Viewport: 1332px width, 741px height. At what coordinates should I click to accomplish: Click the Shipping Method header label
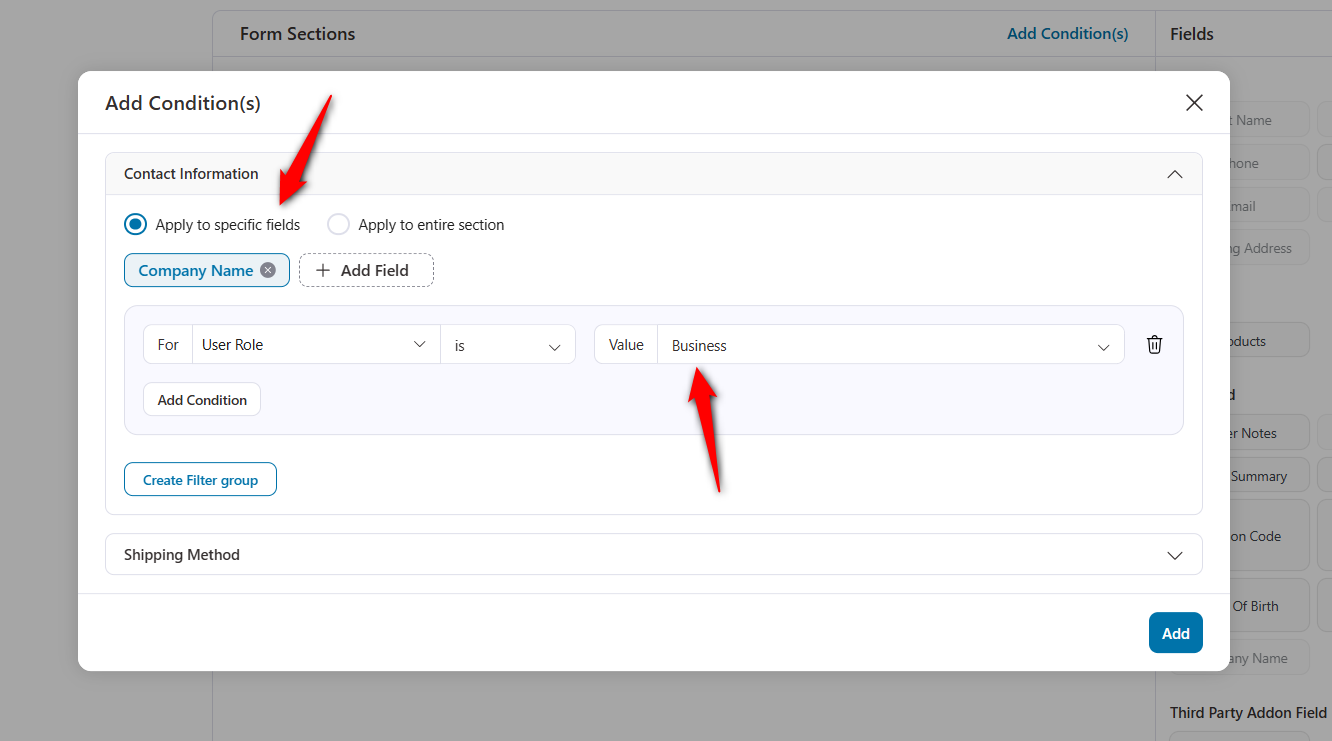[x=182, y=555]
